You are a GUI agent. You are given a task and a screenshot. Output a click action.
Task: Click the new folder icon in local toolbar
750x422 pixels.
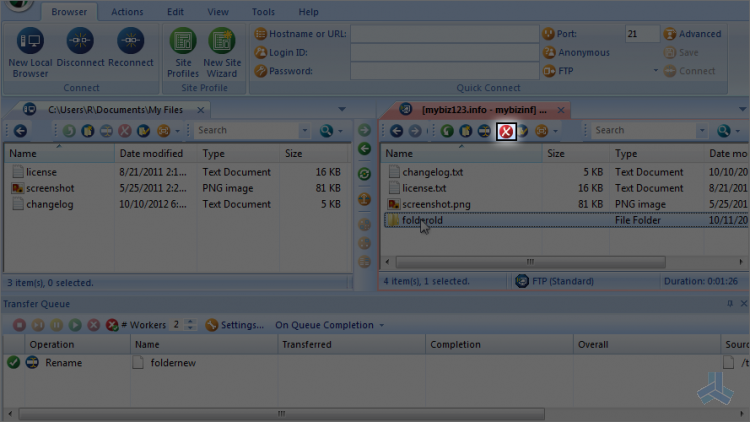(x=88, y=131)
